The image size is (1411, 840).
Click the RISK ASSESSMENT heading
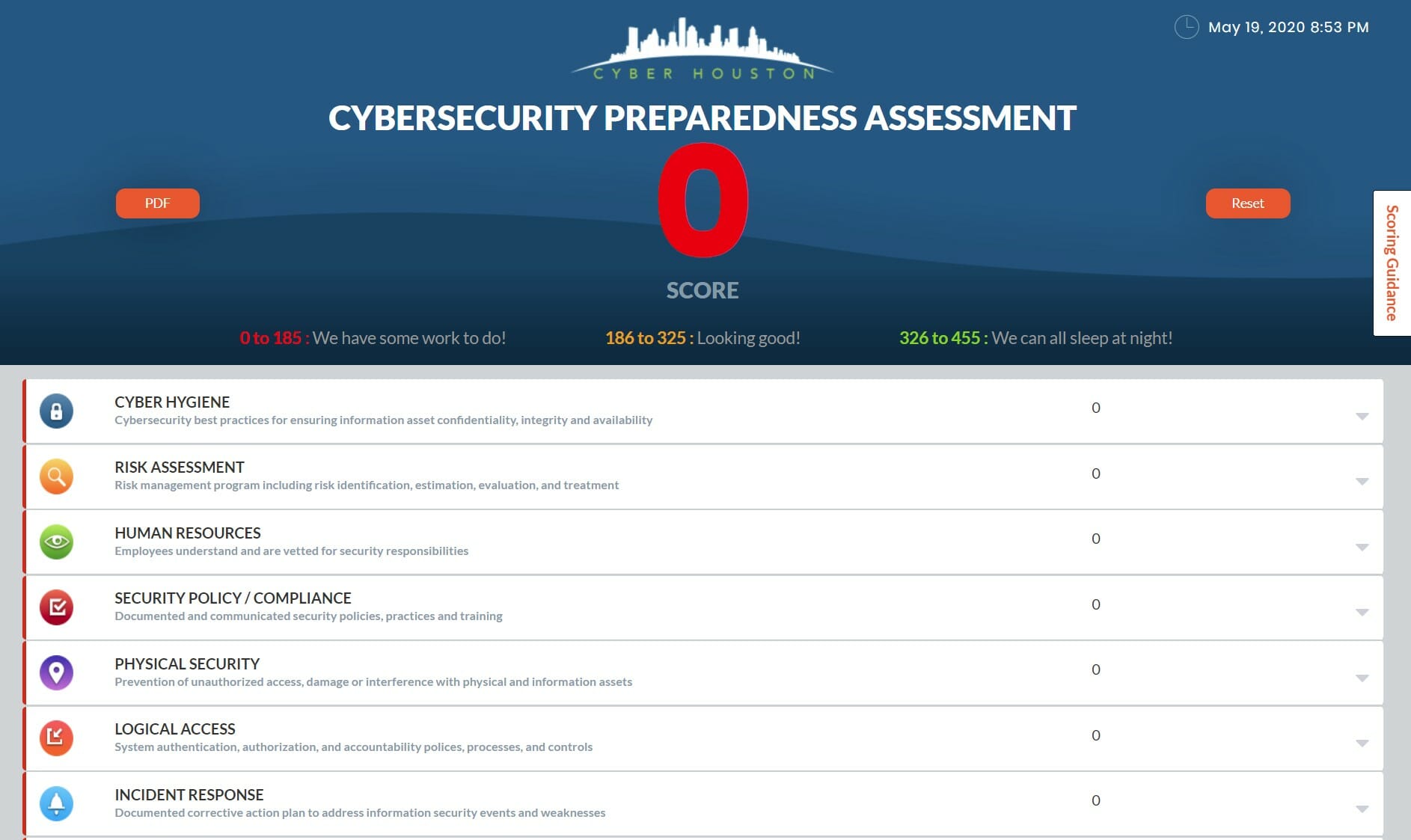click(x=180, y=467)
